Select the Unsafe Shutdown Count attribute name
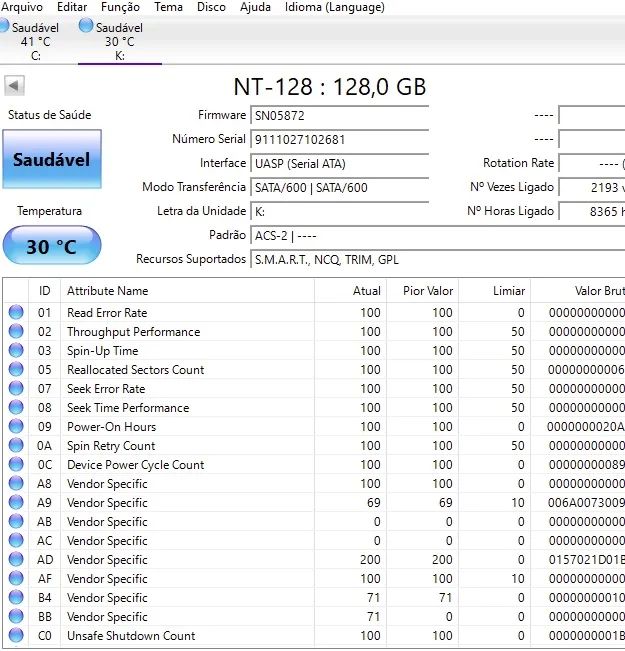Viewport: 625px width, 651px height. (131, 636)
